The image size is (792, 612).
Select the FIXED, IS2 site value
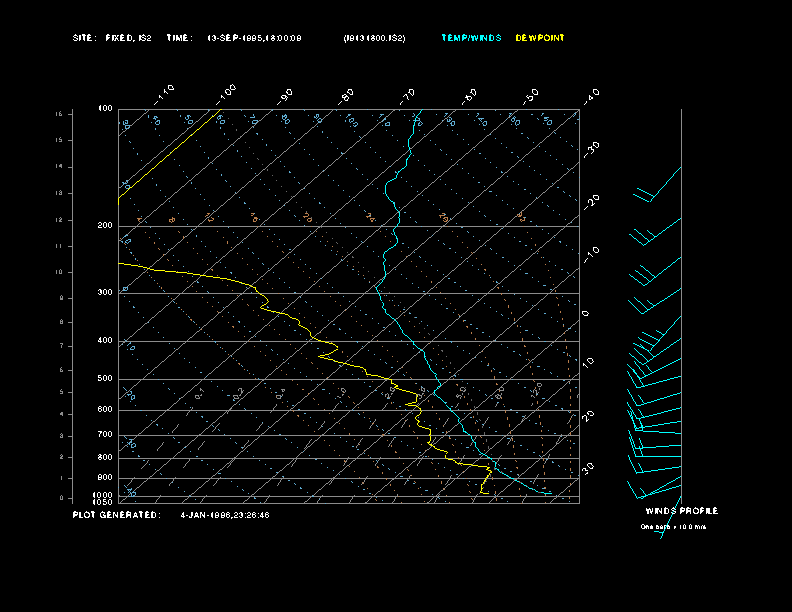click(128, 38)
